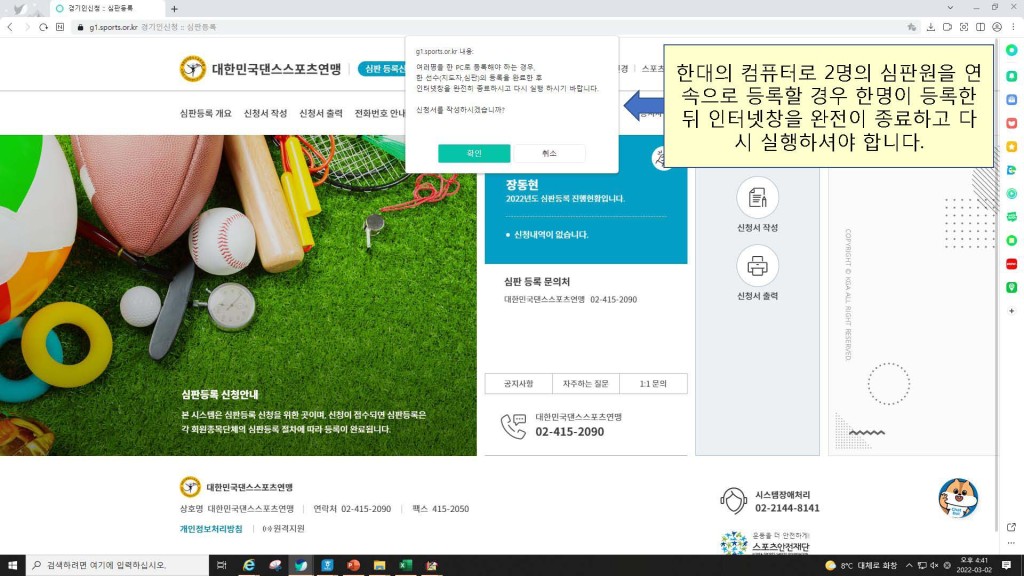Click the browser address bar URL

[x=150, y=27]
